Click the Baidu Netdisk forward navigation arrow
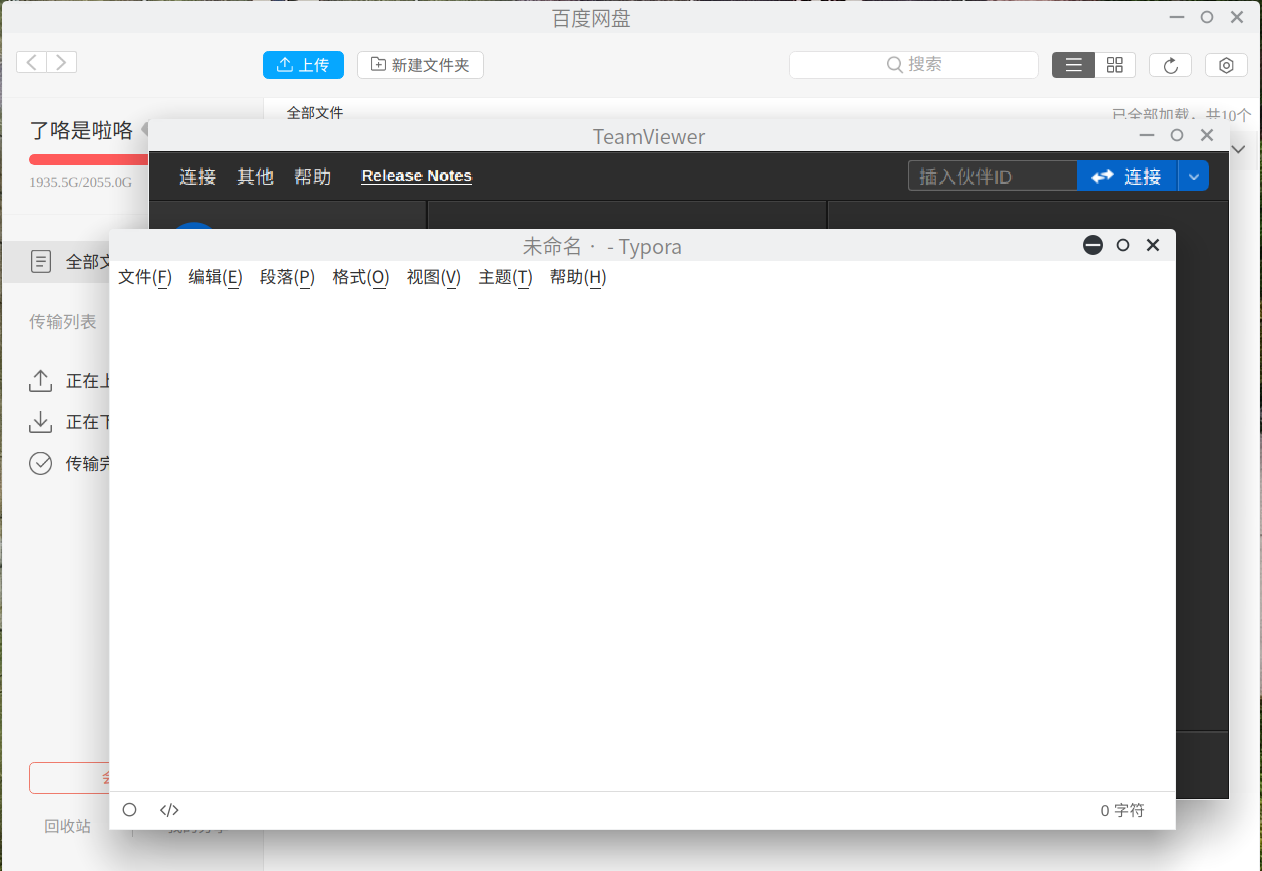Screen dimensions: 1262x871 tap(62, 63)
